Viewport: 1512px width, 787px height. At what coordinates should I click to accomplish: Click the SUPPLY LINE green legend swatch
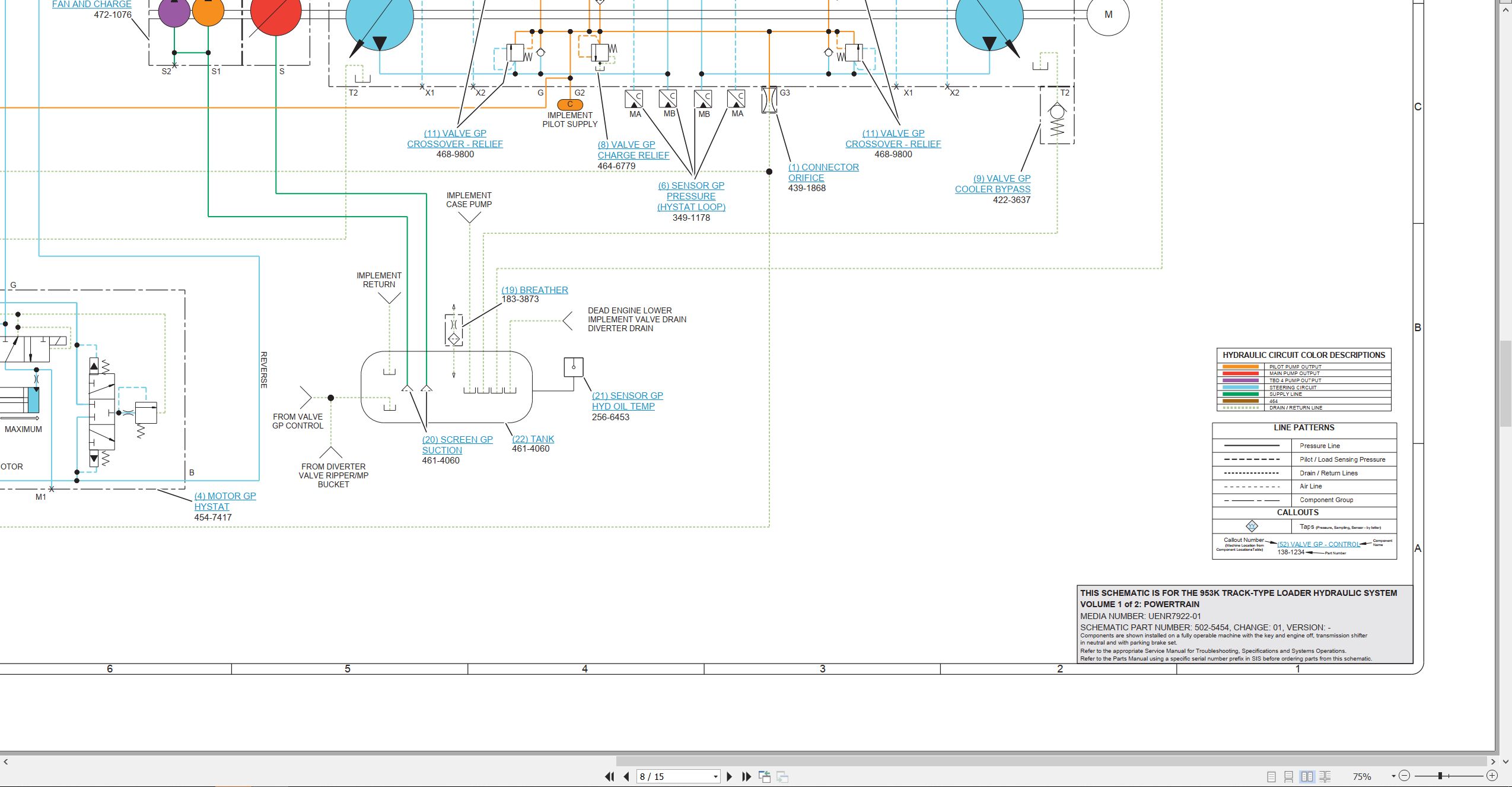click(x=1240, y=394)
